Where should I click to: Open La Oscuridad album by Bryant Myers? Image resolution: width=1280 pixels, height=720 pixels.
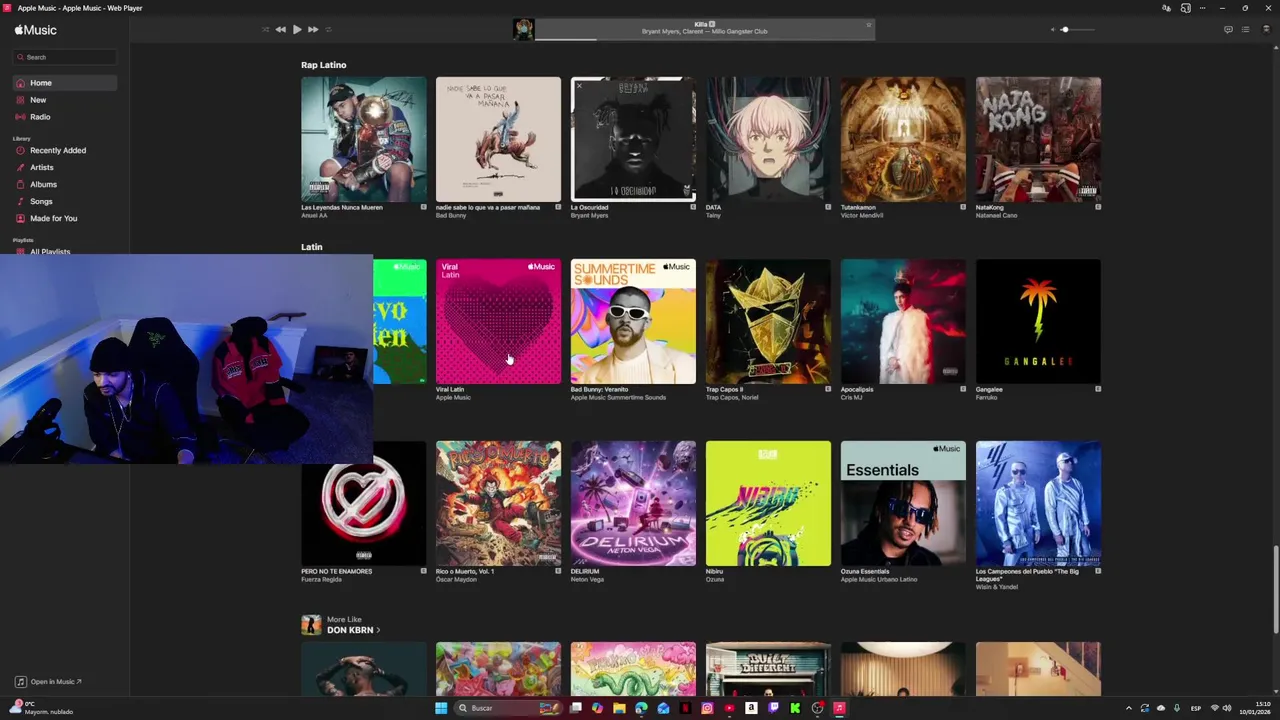[x=633, y=139]
